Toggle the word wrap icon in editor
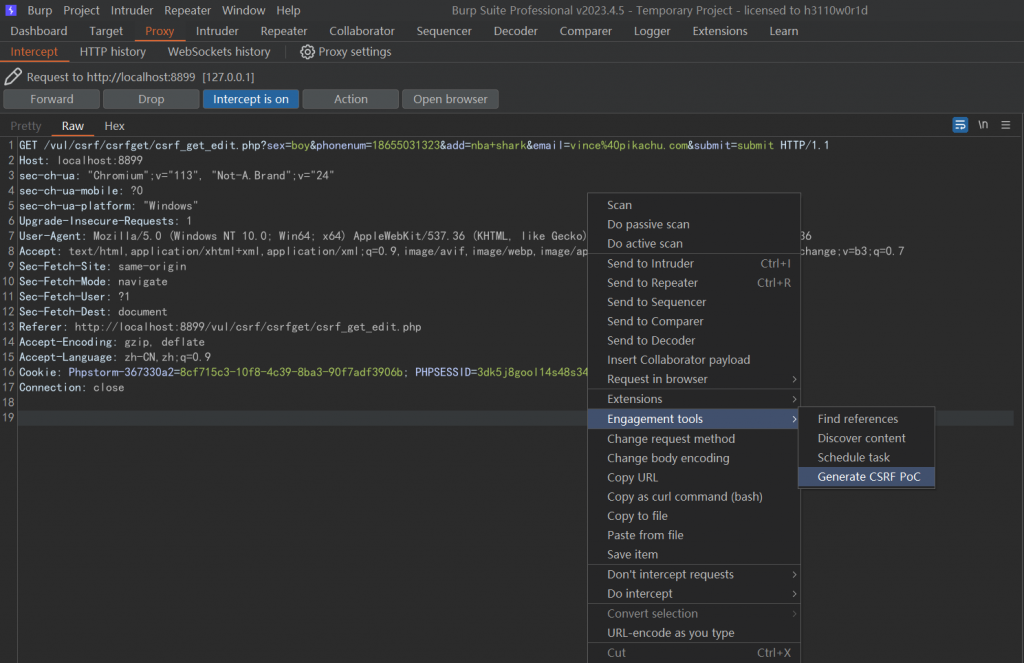The width and height of the screenshot is (1024, 663). tap(960, 125)
